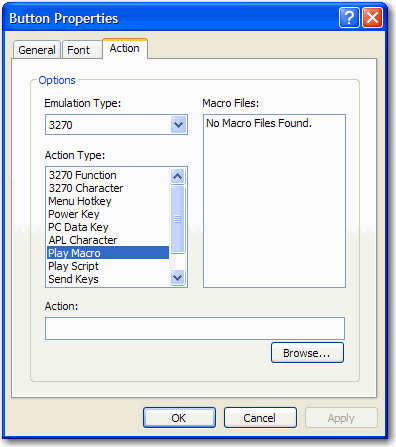Switch to the Font tab

coord(79,50)
